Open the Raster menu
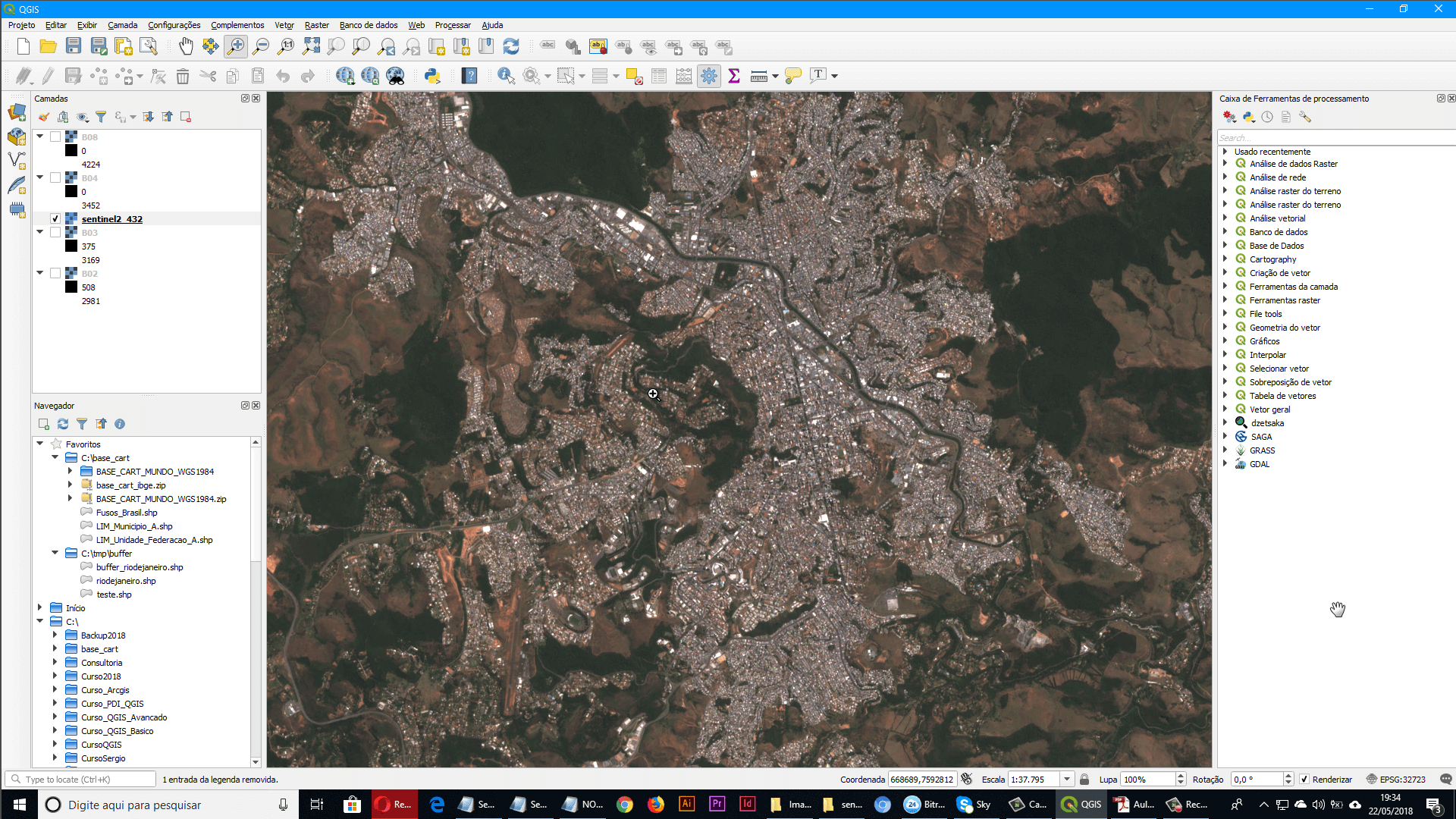 coord(316,25)
